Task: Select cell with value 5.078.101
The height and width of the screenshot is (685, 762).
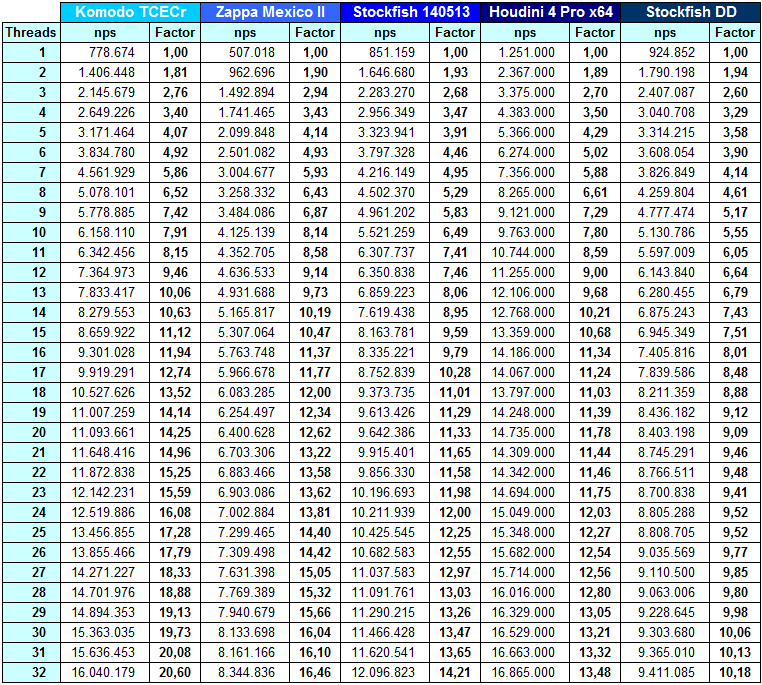Action: coord(105,192)
